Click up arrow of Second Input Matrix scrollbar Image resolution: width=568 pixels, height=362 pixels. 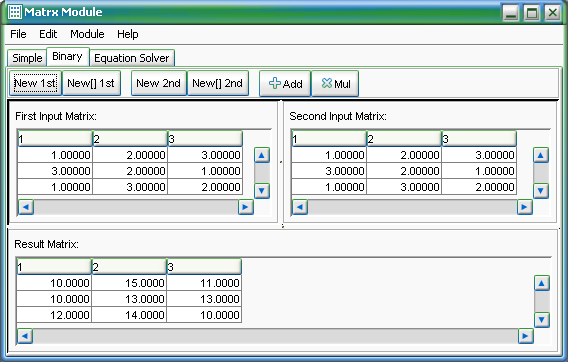pyautogui.click(x=541, y=155)
